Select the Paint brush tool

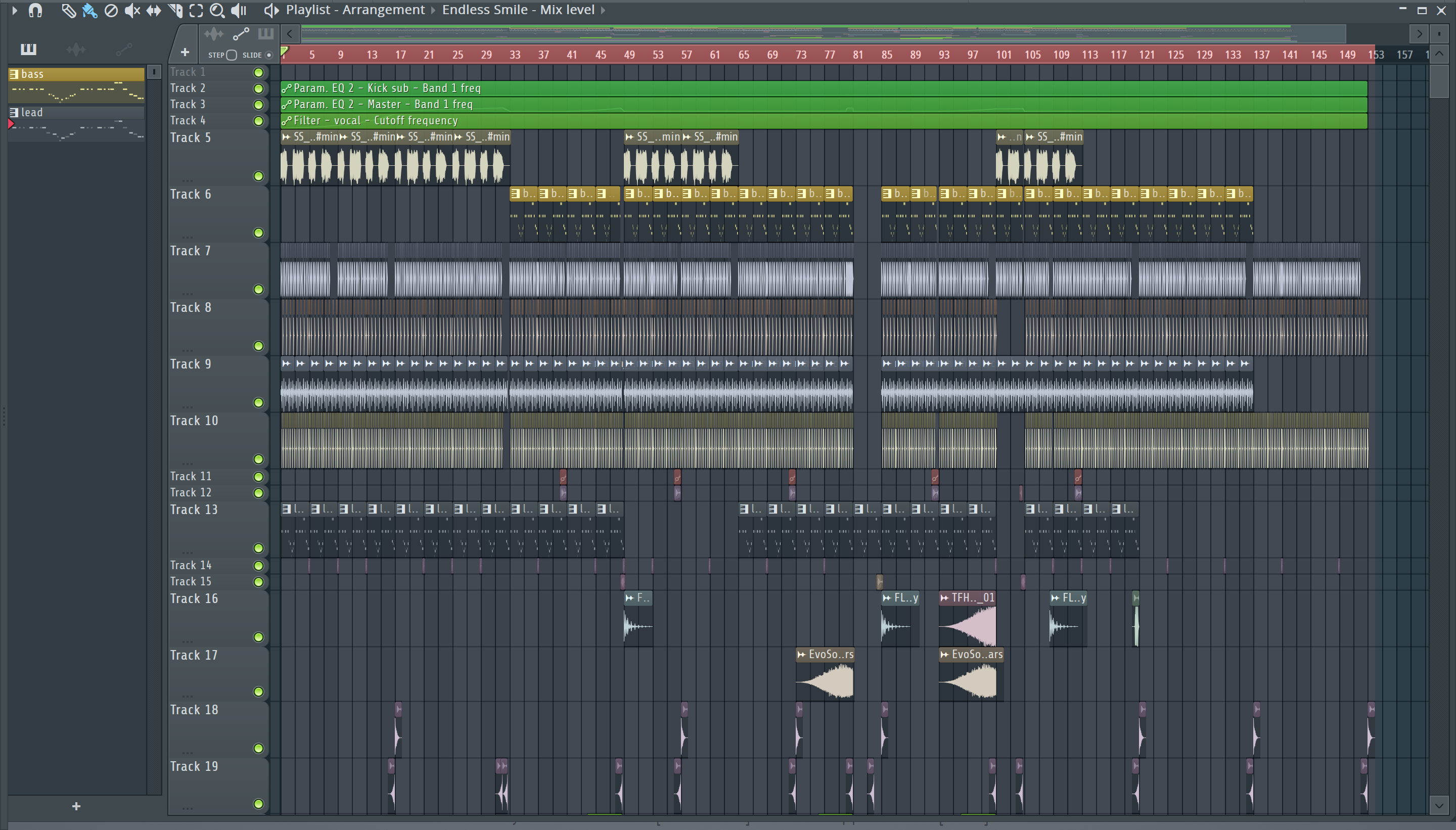(89, 10)
